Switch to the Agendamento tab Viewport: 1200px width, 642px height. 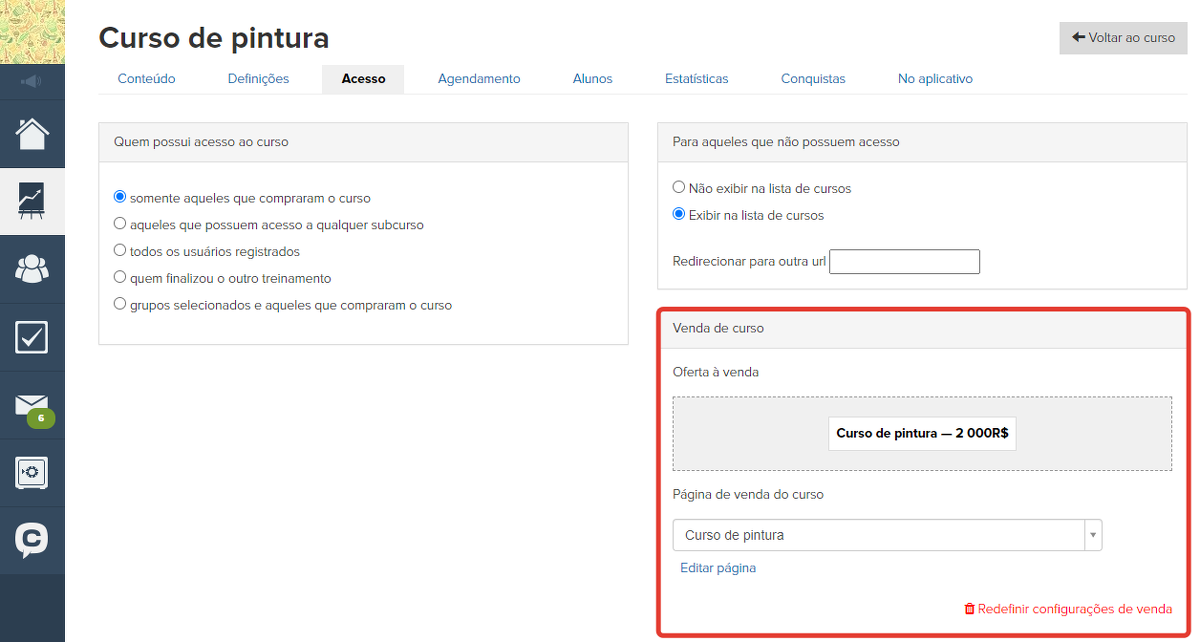pyautogui.click(x=479, y=79)
